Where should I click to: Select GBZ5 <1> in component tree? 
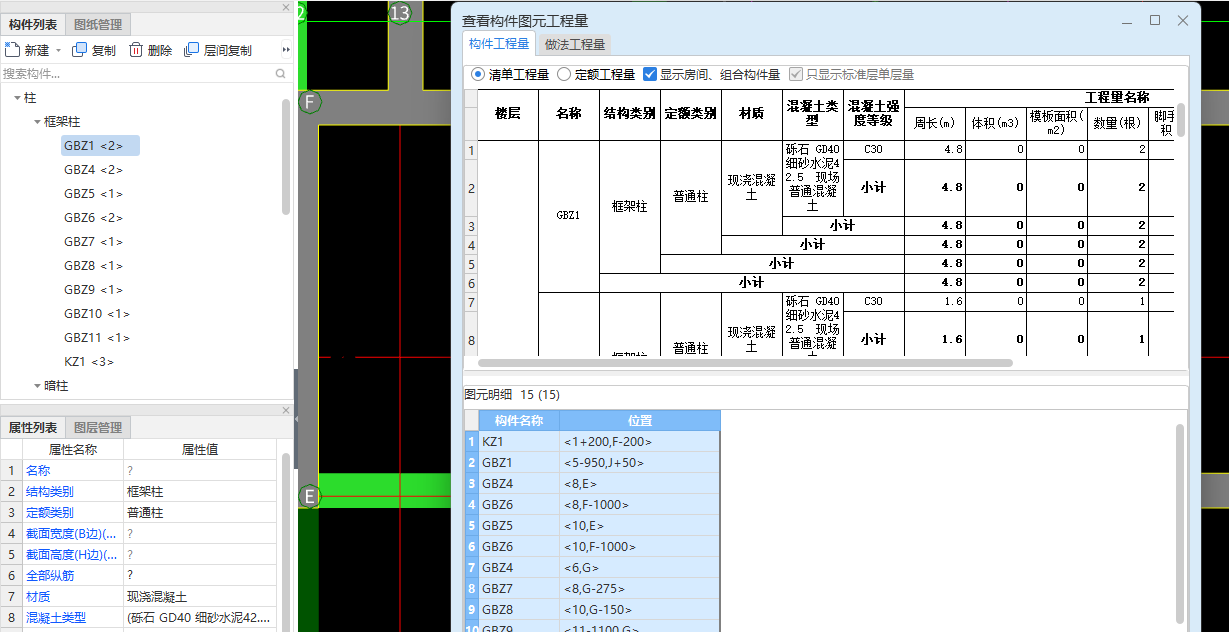pos(94,193)
